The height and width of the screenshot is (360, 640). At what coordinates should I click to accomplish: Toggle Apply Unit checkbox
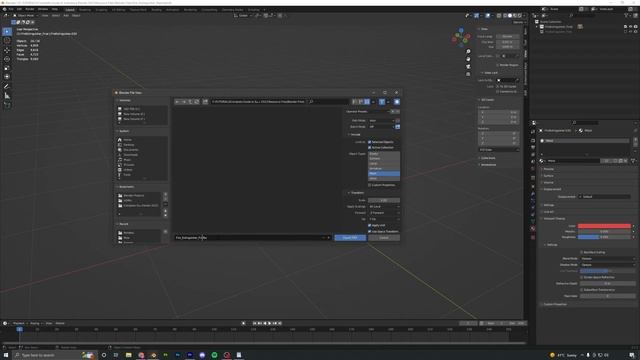[x=370, y=225]
